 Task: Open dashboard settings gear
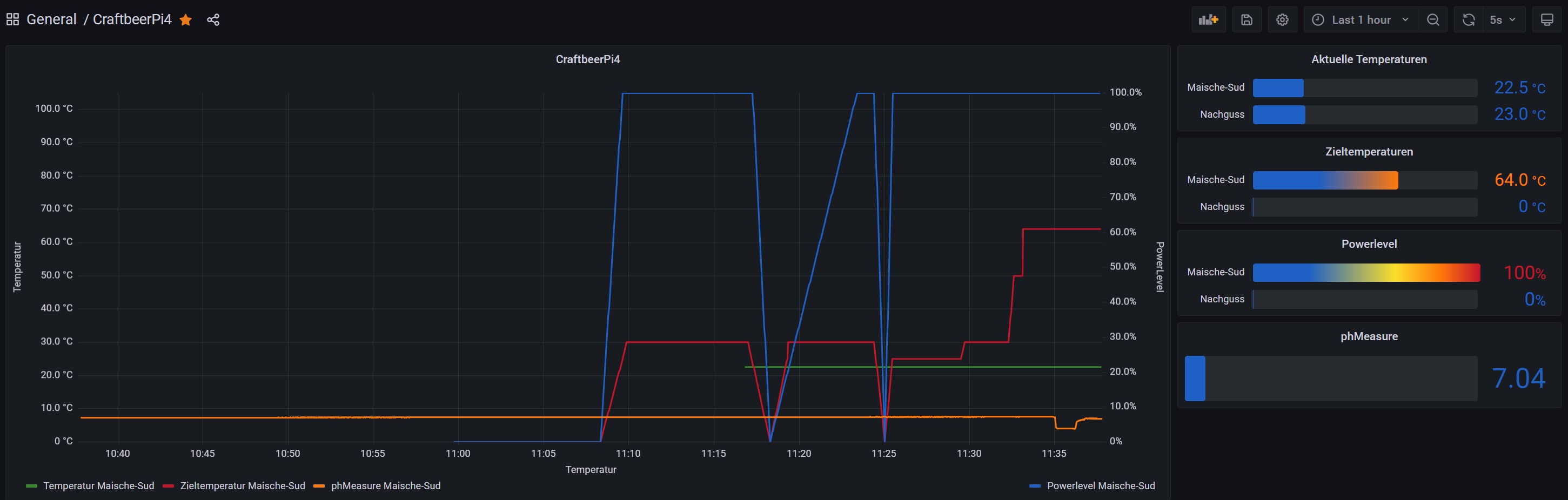coord(1282,20)
